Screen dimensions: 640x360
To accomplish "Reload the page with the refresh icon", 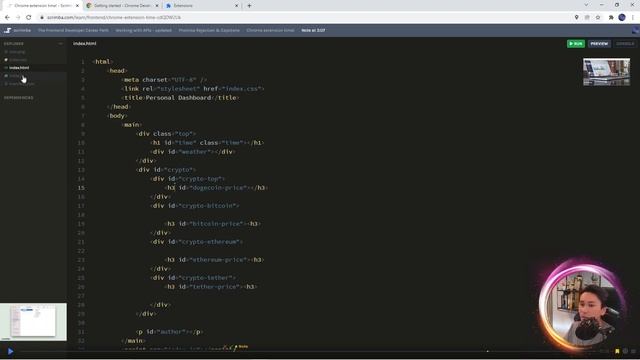I will 29,18.
